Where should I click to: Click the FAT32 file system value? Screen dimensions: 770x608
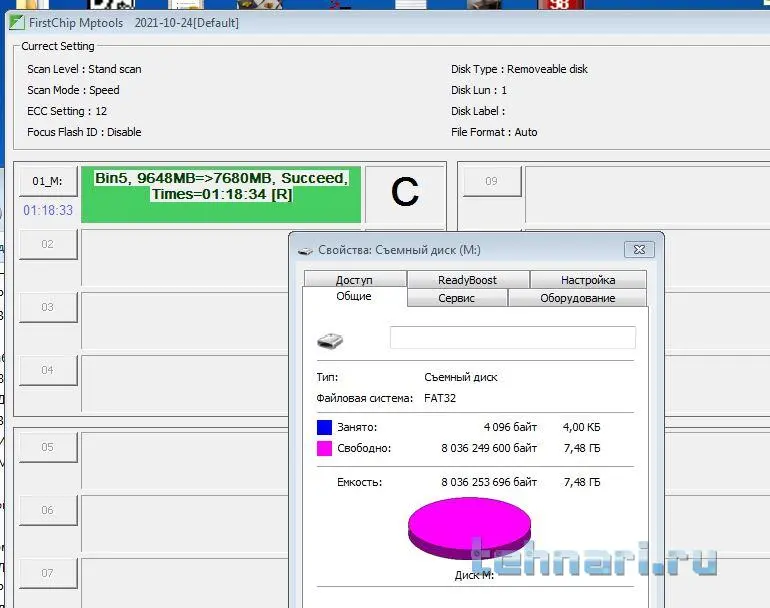(440, 398)
